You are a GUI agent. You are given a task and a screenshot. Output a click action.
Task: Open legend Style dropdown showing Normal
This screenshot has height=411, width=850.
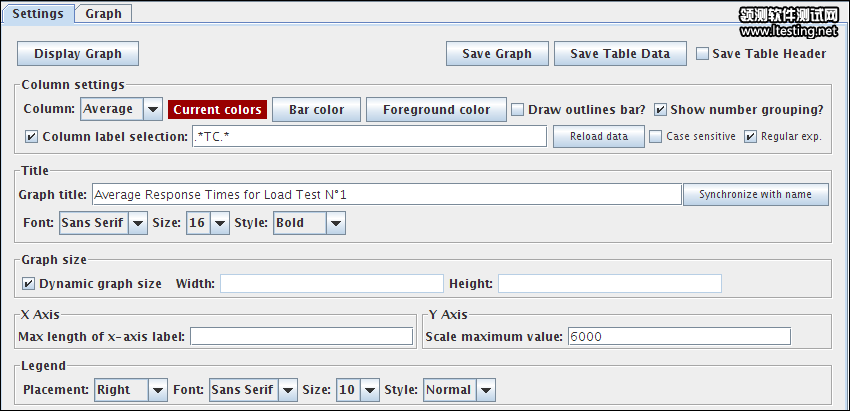pos(459,390)
